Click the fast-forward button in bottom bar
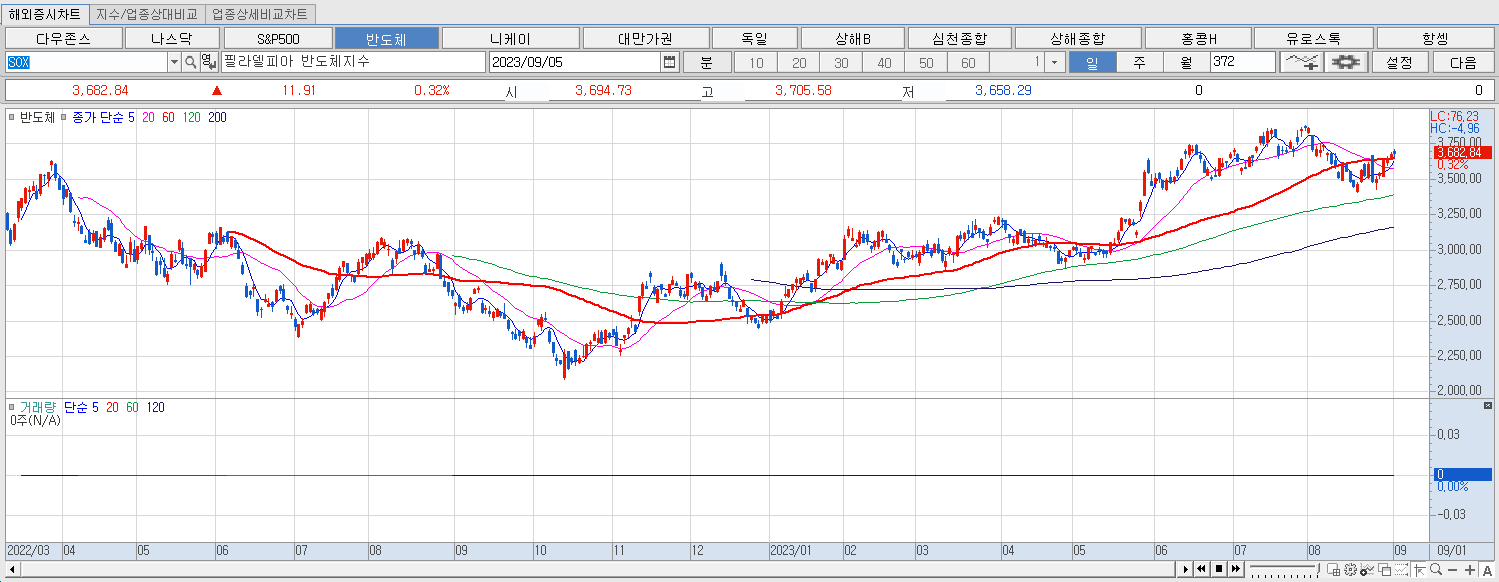 pyautogui.click(x=1236, y=569)
